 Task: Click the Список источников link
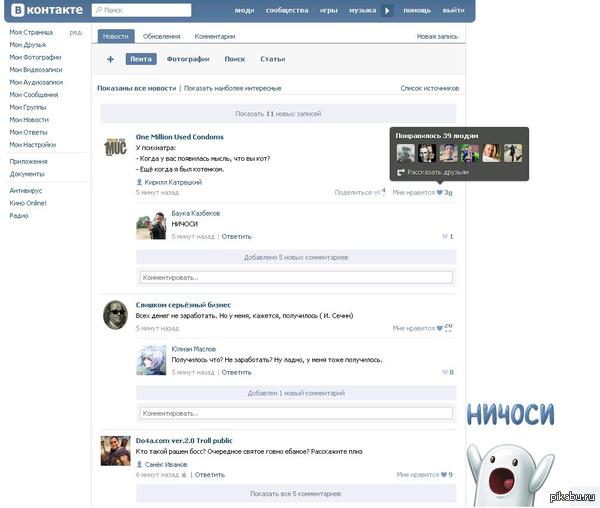click(429, 88)
